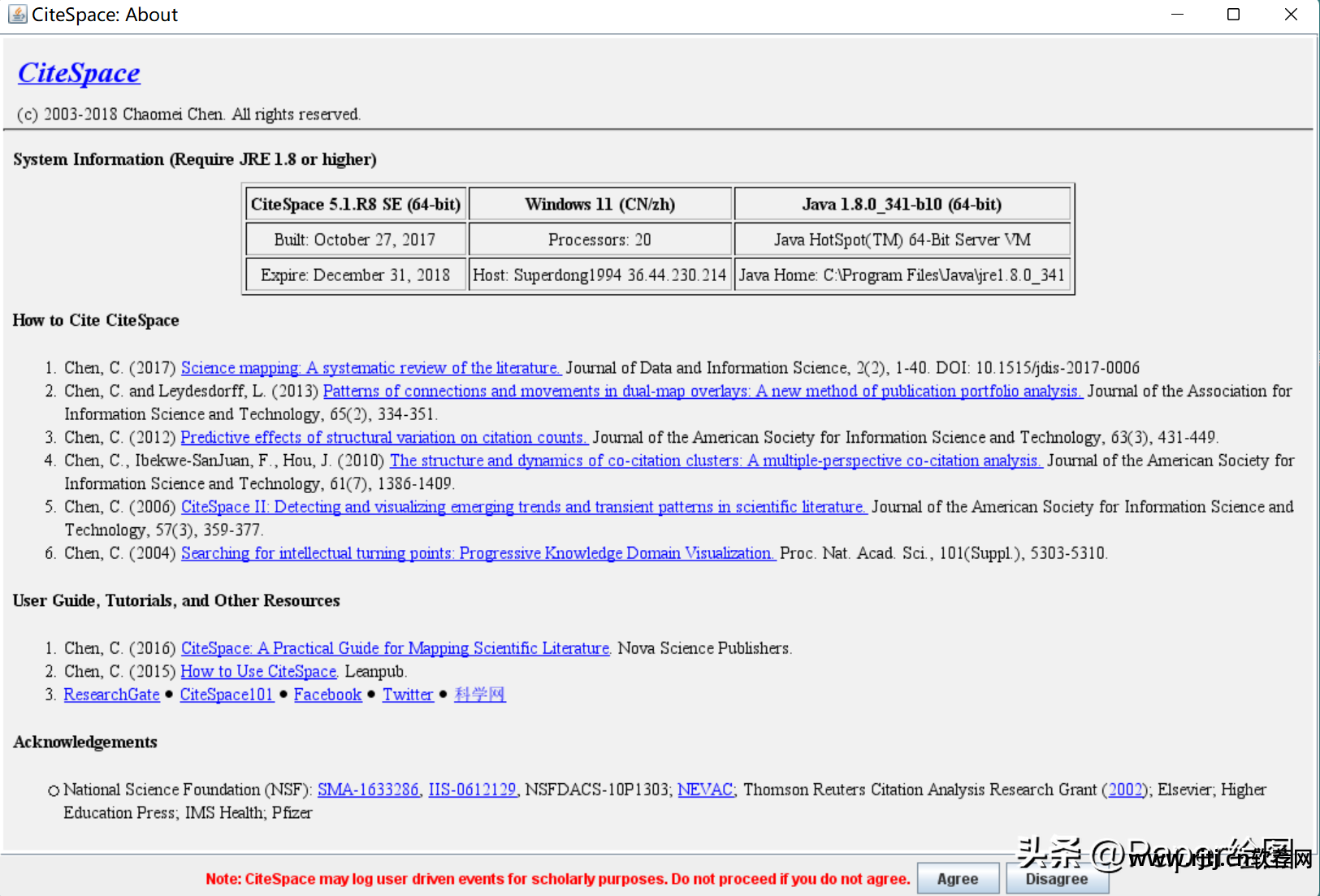Click the 'System Information' heading
This screenshot has height=896, width=1320.
pos(195,159)
